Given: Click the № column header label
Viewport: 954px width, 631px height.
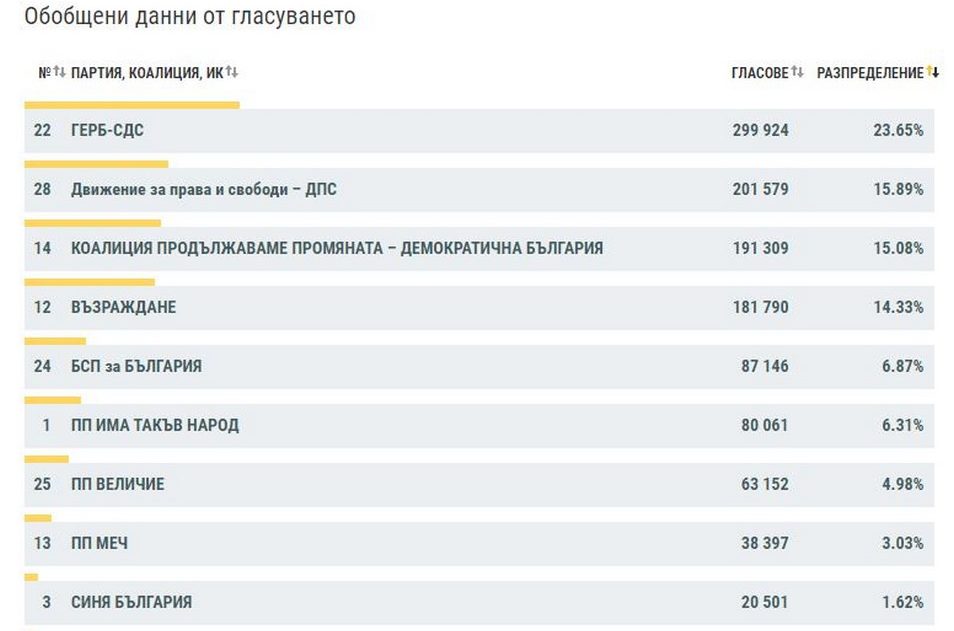Looking at the screenshot, I should coord(44,73).
